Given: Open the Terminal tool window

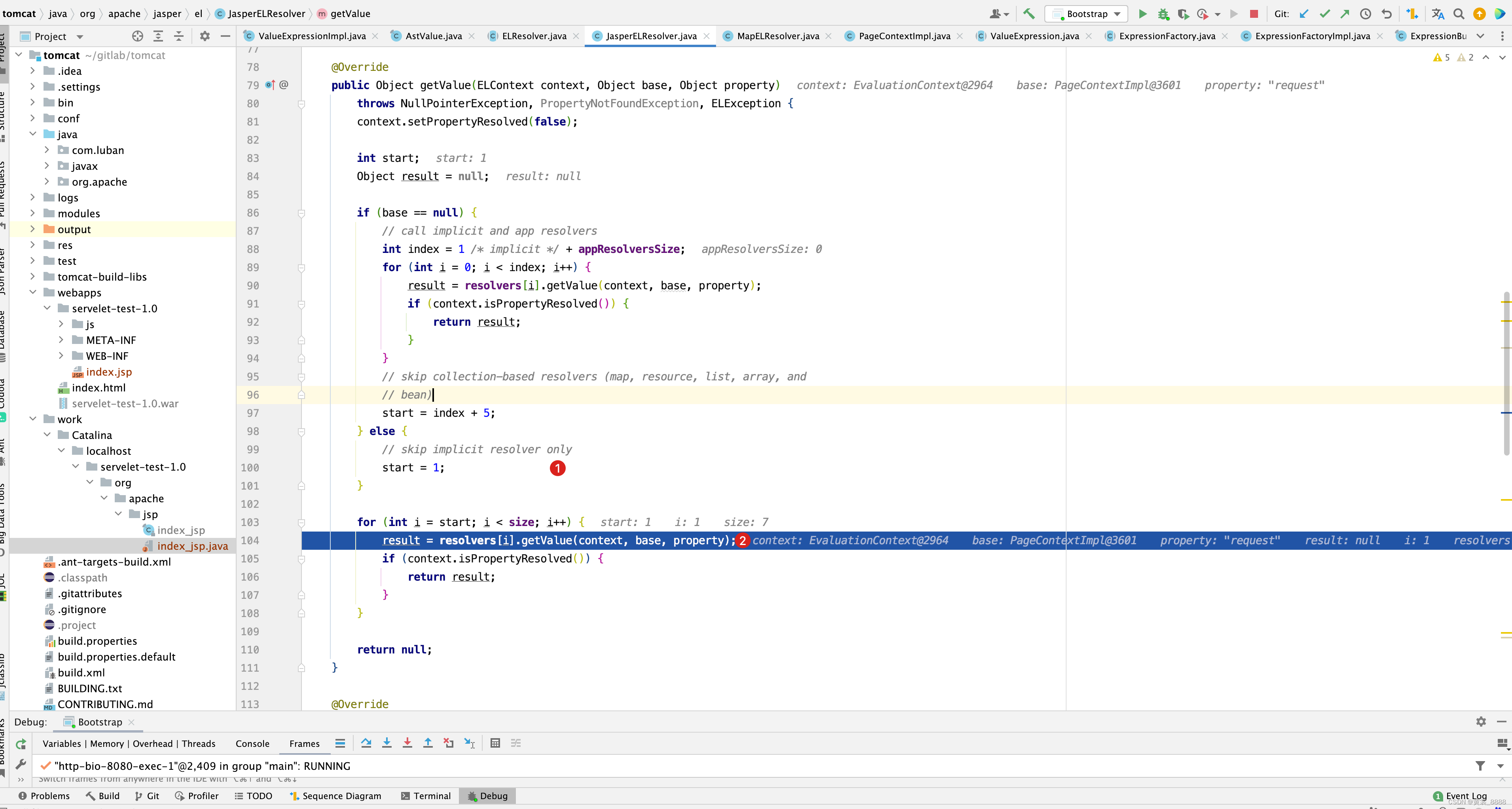Looking at the screenshot, I should (x=426, y=796).
